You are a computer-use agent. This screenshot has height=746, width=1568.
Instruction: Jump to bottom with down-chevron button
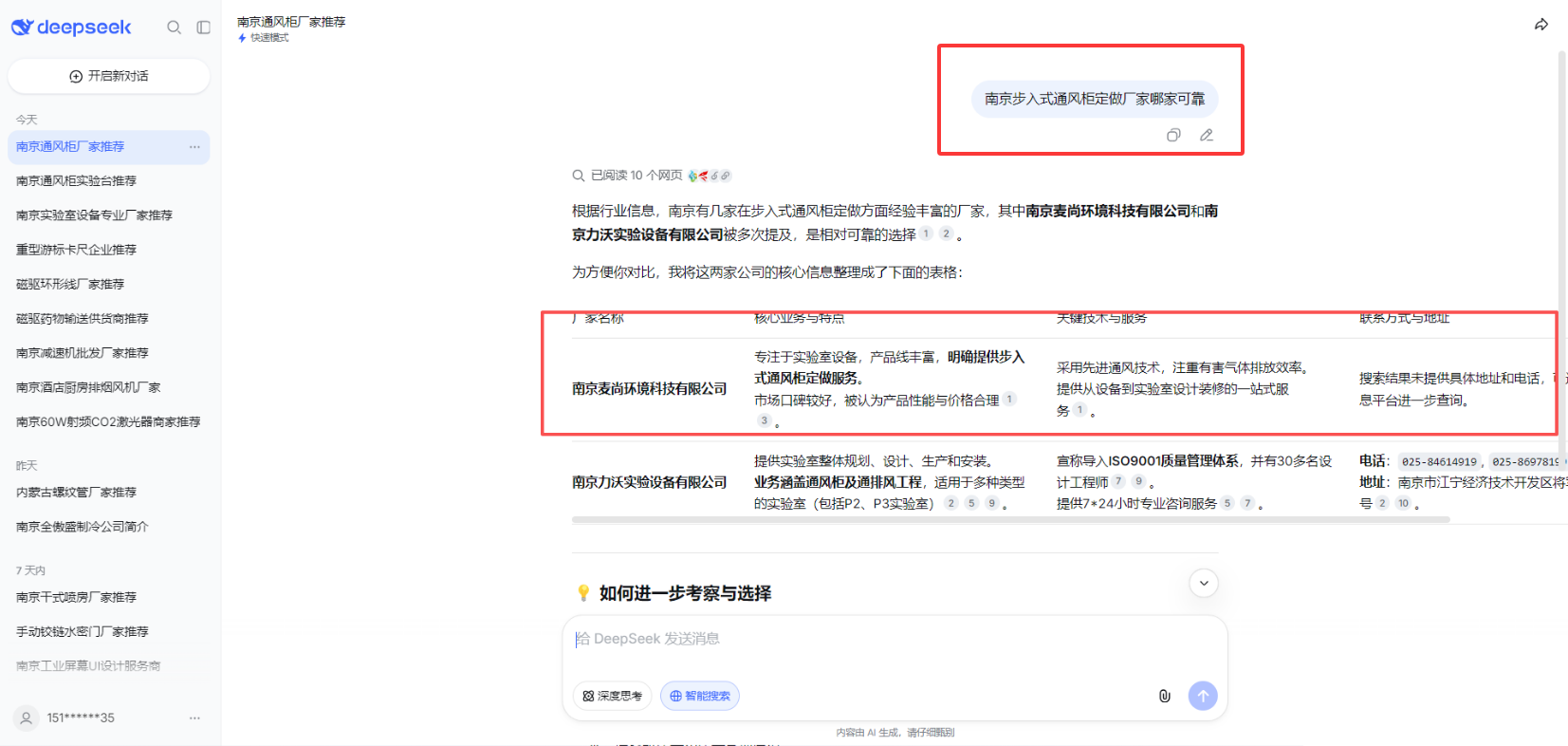click(1204, 583)
